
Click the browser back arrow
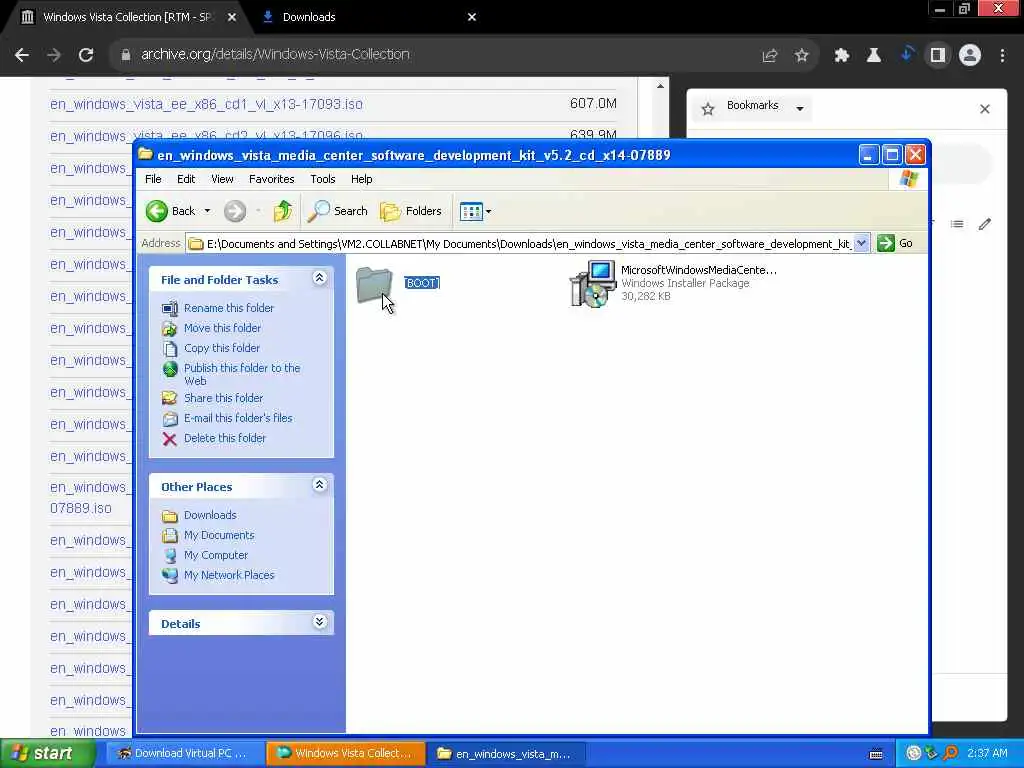tap(22, 55)
